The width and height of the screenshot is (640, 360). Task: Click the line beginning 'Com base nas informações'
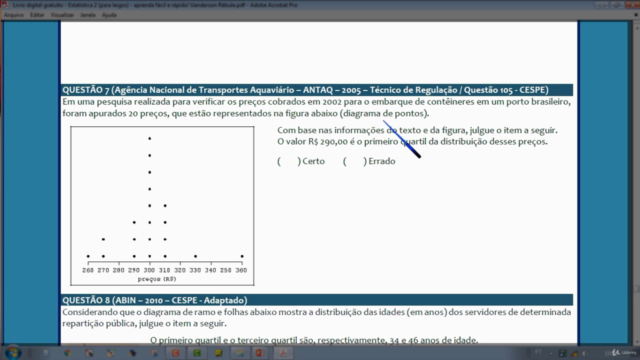[x=417, y=130]
